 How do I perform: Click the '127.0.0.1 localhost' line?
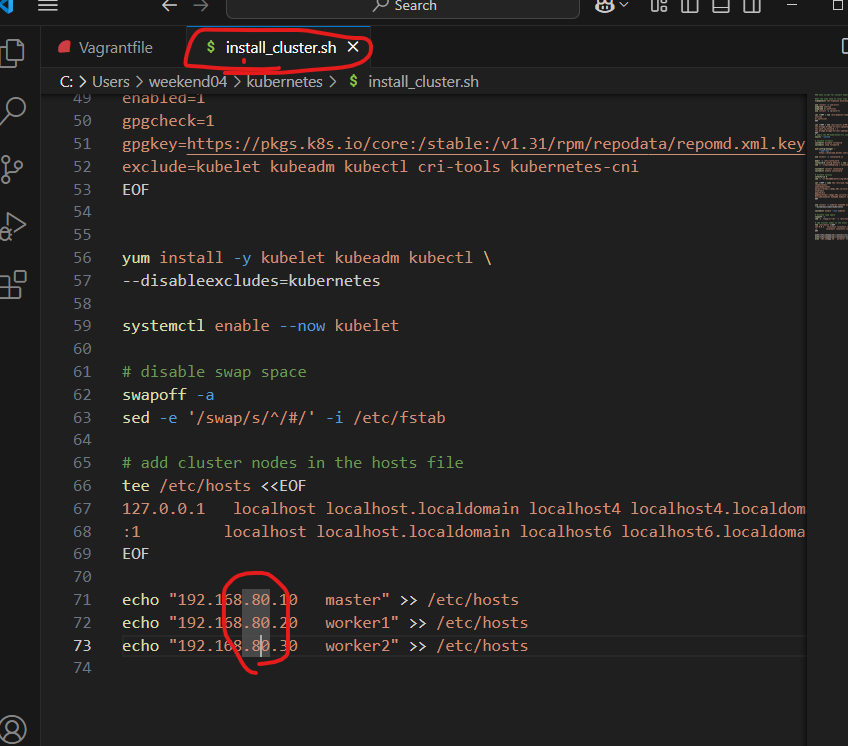[x=463, y=509]
